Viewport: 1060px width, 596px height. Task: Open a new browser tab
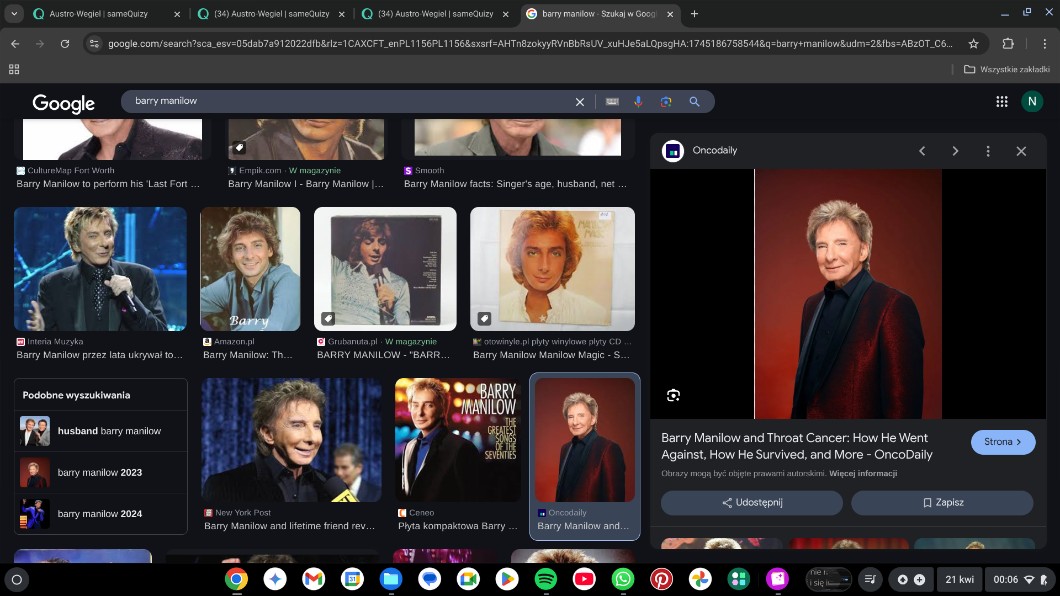click(x=694, y=14)
